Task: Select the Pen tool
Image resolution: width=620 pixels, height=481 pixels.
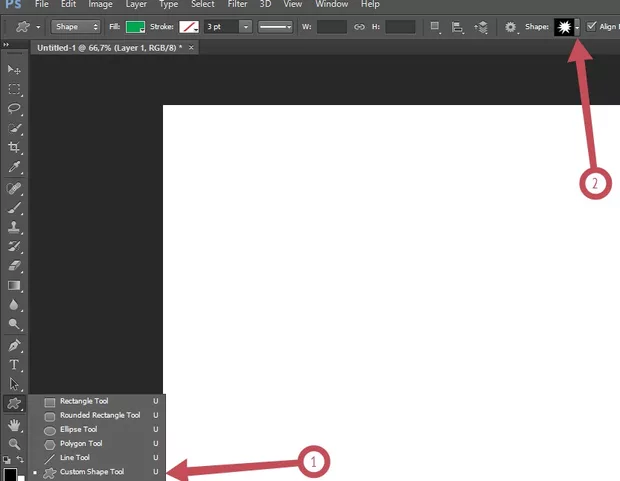Action: click(15, 345)
